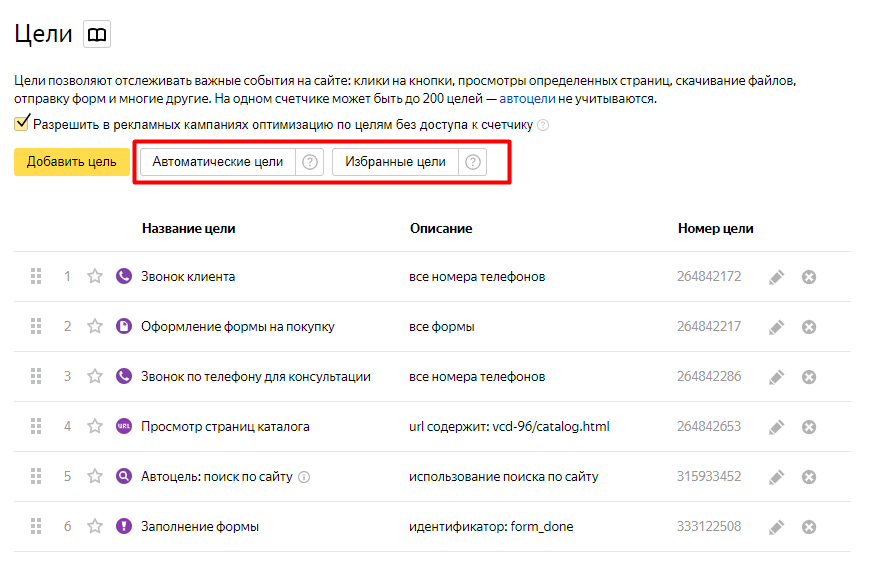
Task: Select goal name Заполнение формы
Action: [200, 526]
